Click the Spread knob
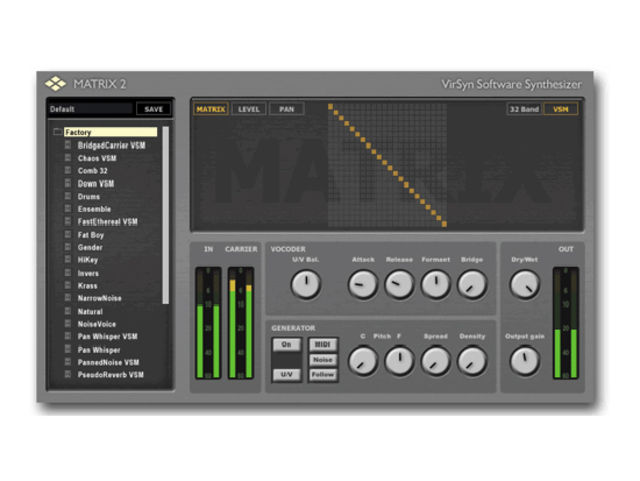This screenshot has height=481, width=640. [x=436, y=361]
